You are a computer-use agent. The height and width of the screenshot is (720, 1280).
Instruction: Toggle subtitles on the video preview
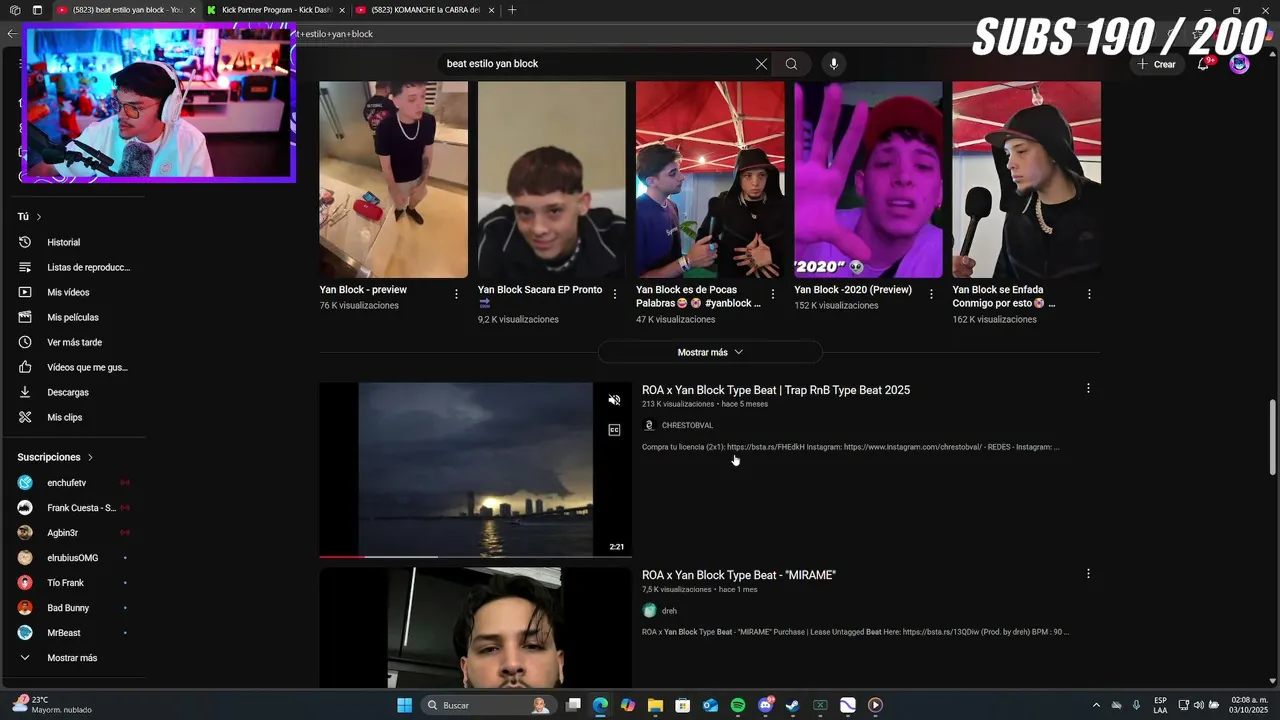pos(614,430)
